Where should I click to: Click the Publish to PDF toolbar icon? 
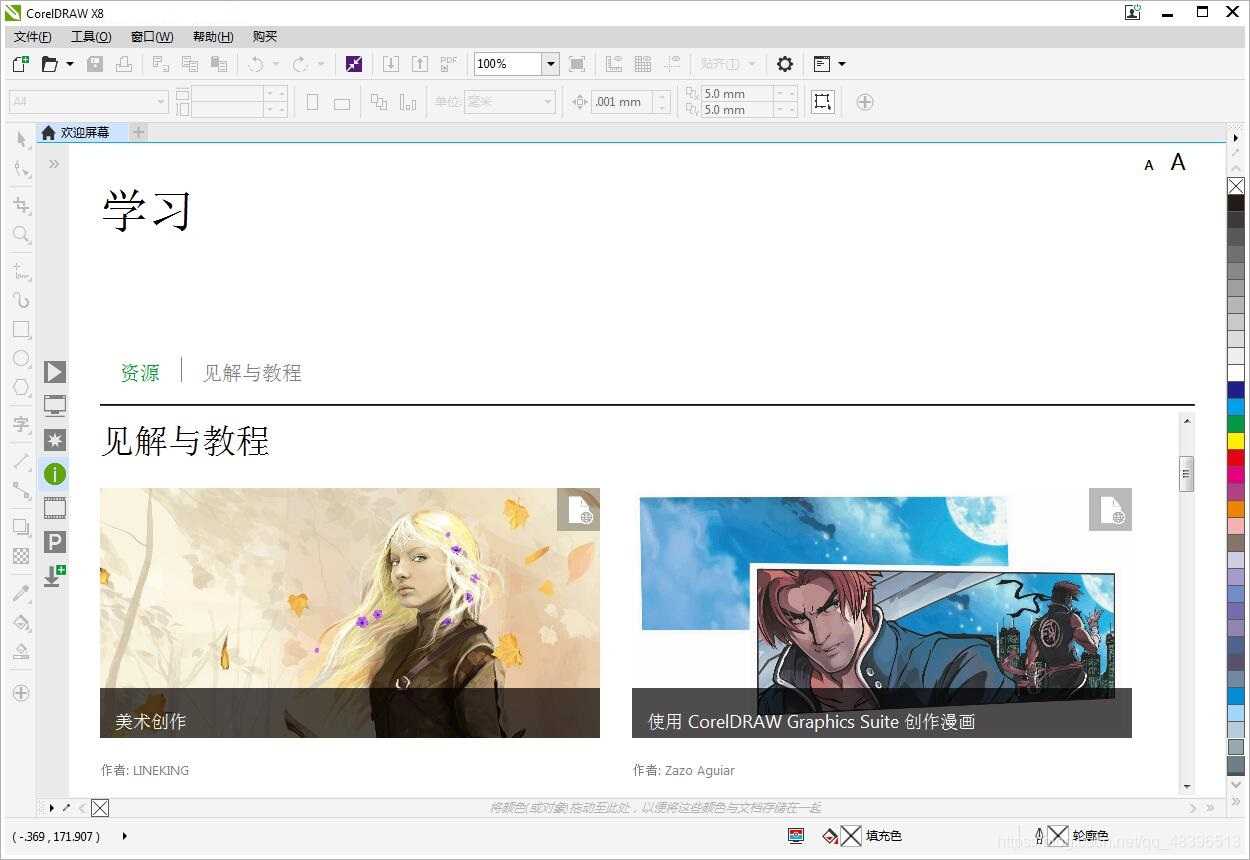click(x=448, y=63)
